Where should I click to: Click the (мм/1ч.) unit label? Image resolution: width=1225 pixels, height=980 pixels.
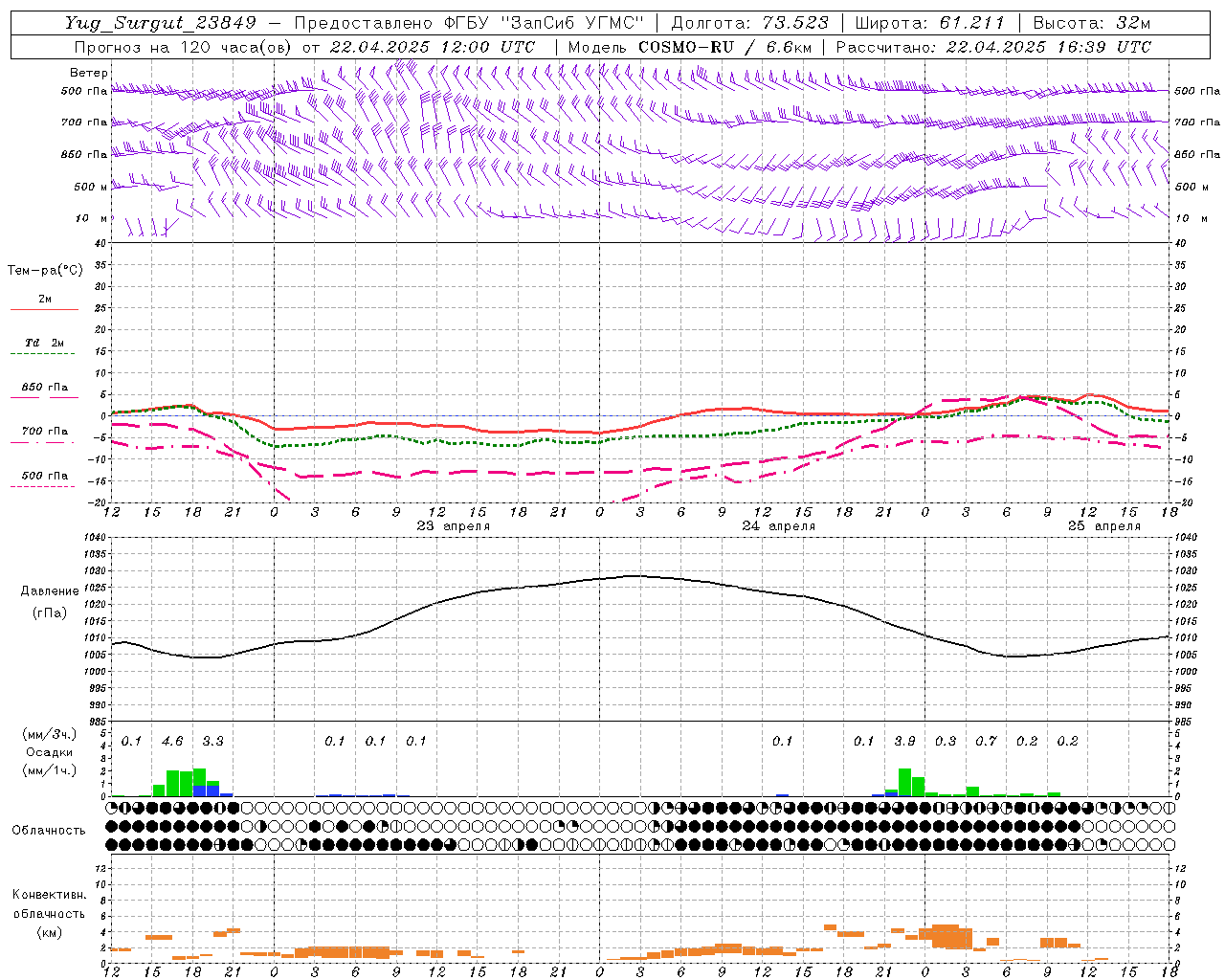49,770
